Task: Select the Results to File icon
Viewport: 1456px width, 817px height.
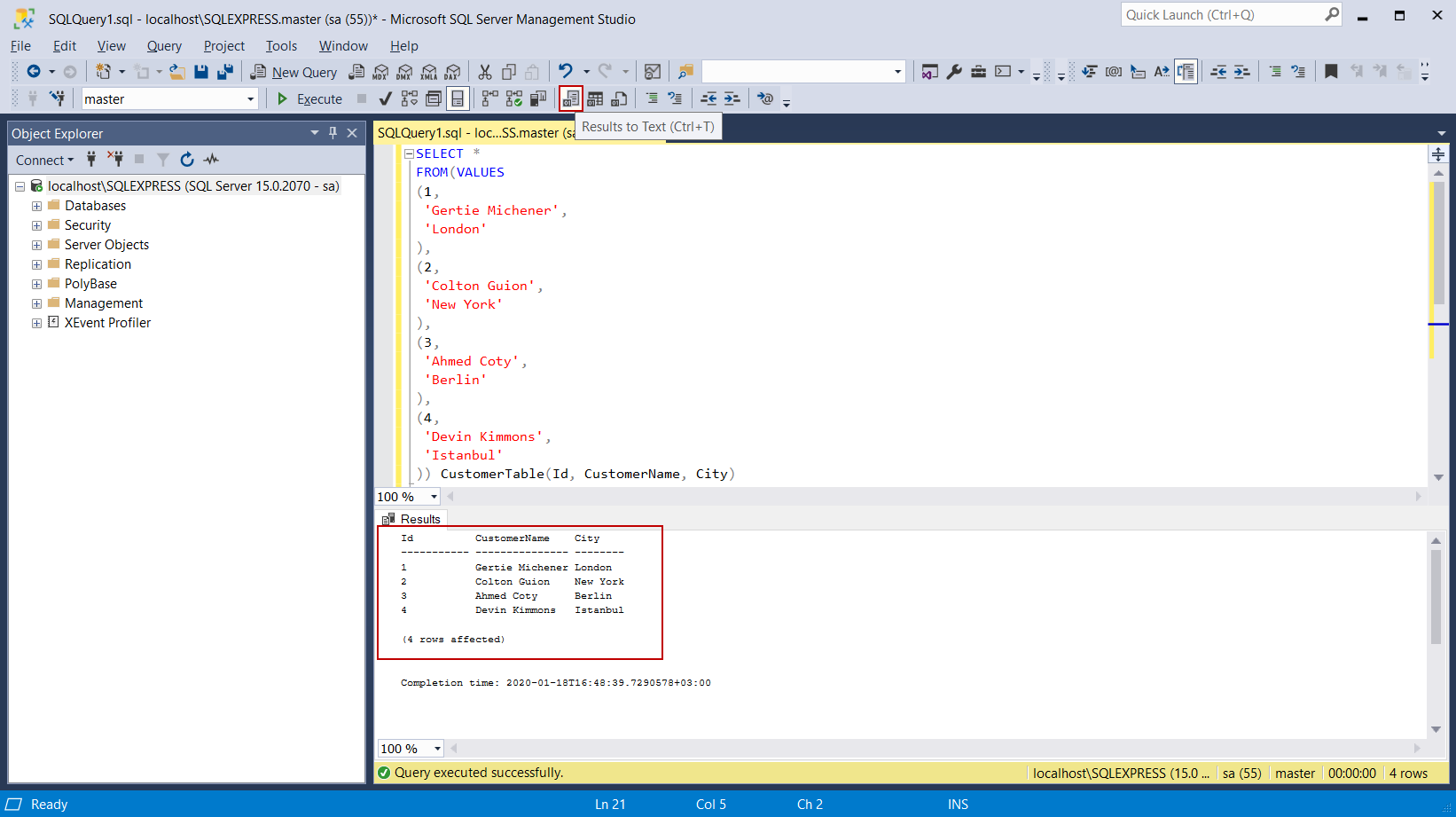Action: [618, 98]
